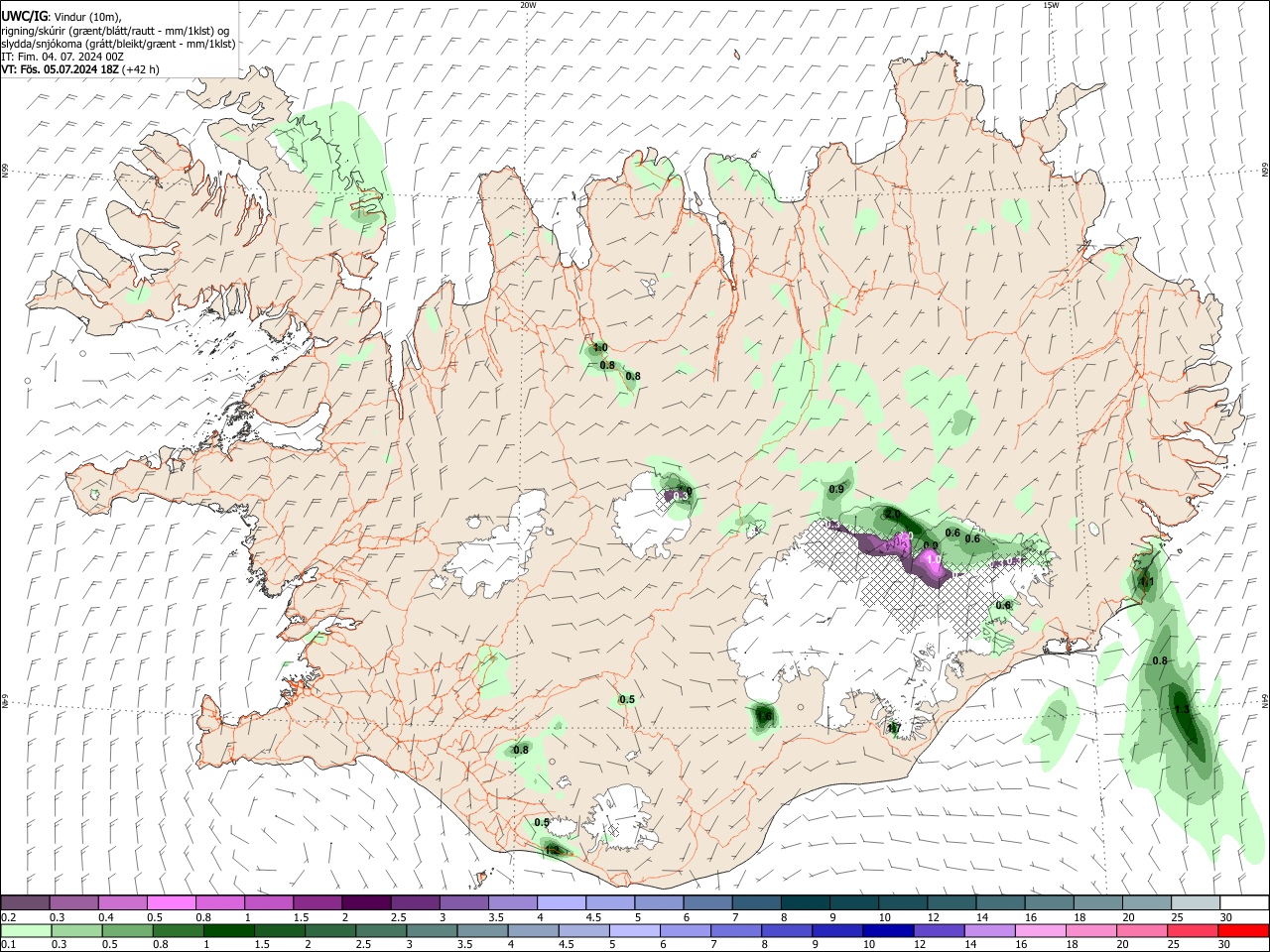
Task: Click the 1.1 precipitation value on the east coast
Action: point(1146,581)
